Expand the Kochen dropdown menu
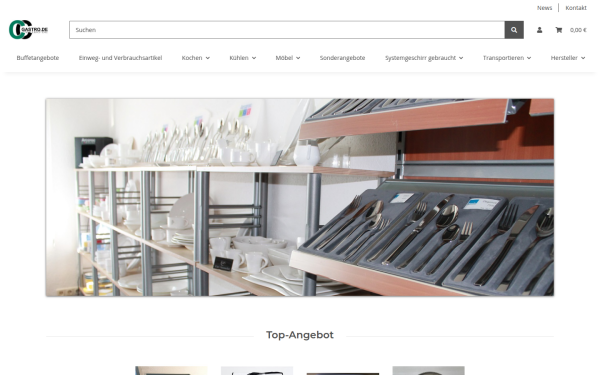The height and width of the screenshot is (375, 600). [196, 58]
